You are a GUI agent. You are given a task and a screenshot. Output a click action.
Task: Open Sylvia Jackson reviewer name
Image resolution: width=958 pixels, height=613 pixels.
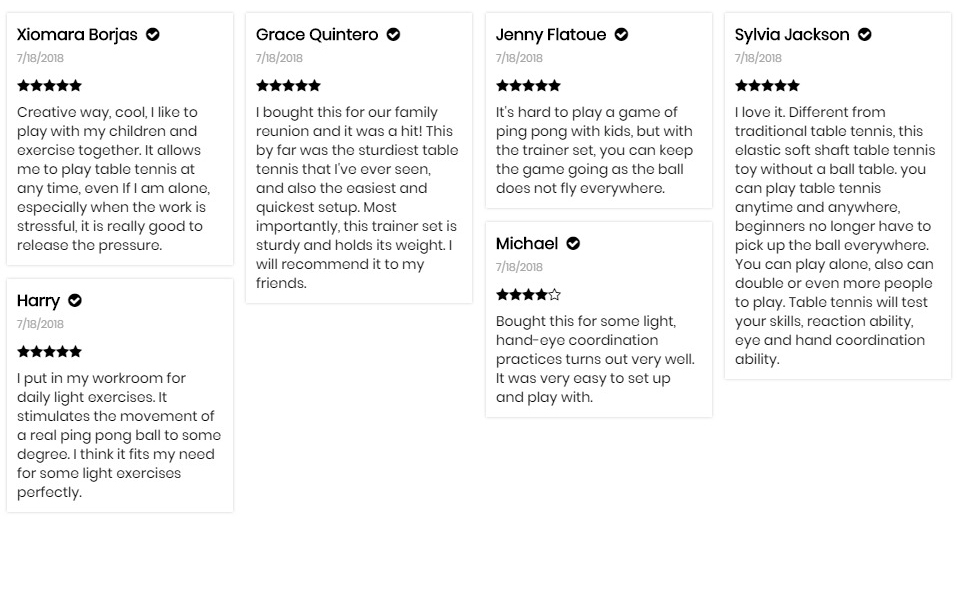tap(792, 35)
